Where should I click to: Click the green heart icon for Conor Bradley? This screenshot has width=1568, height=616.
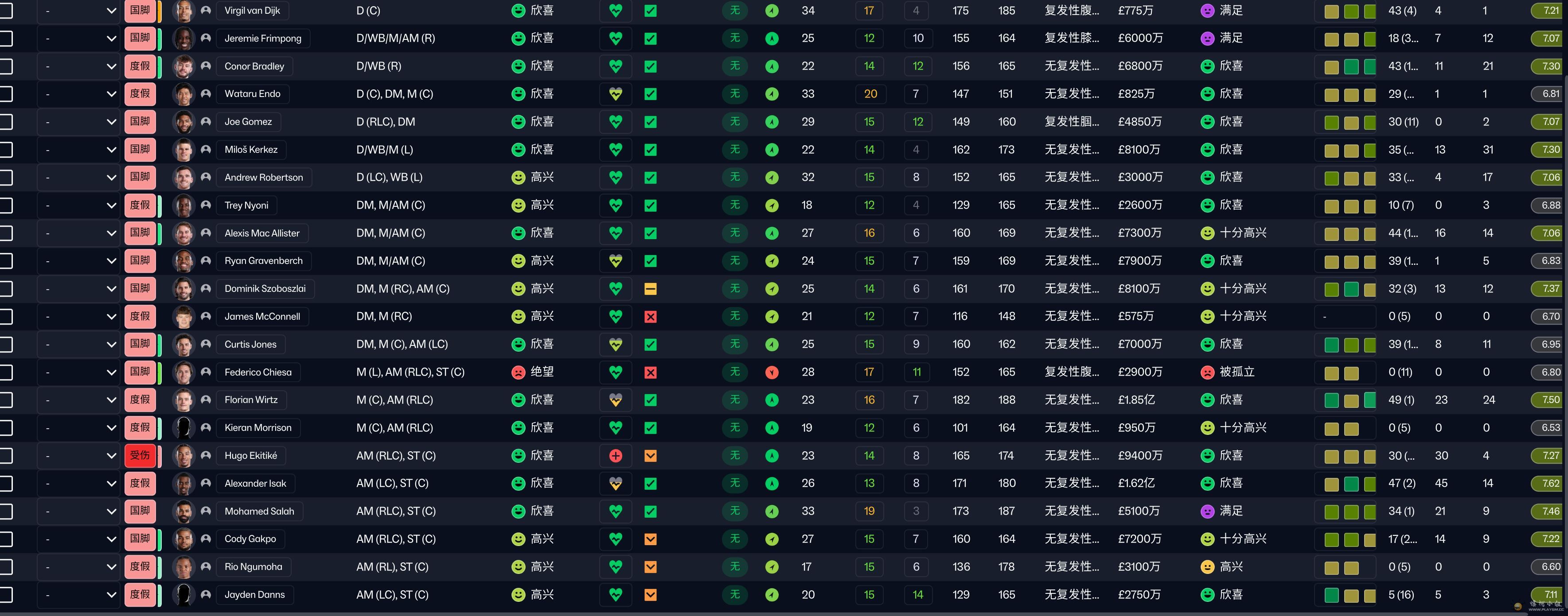[616, 66]
